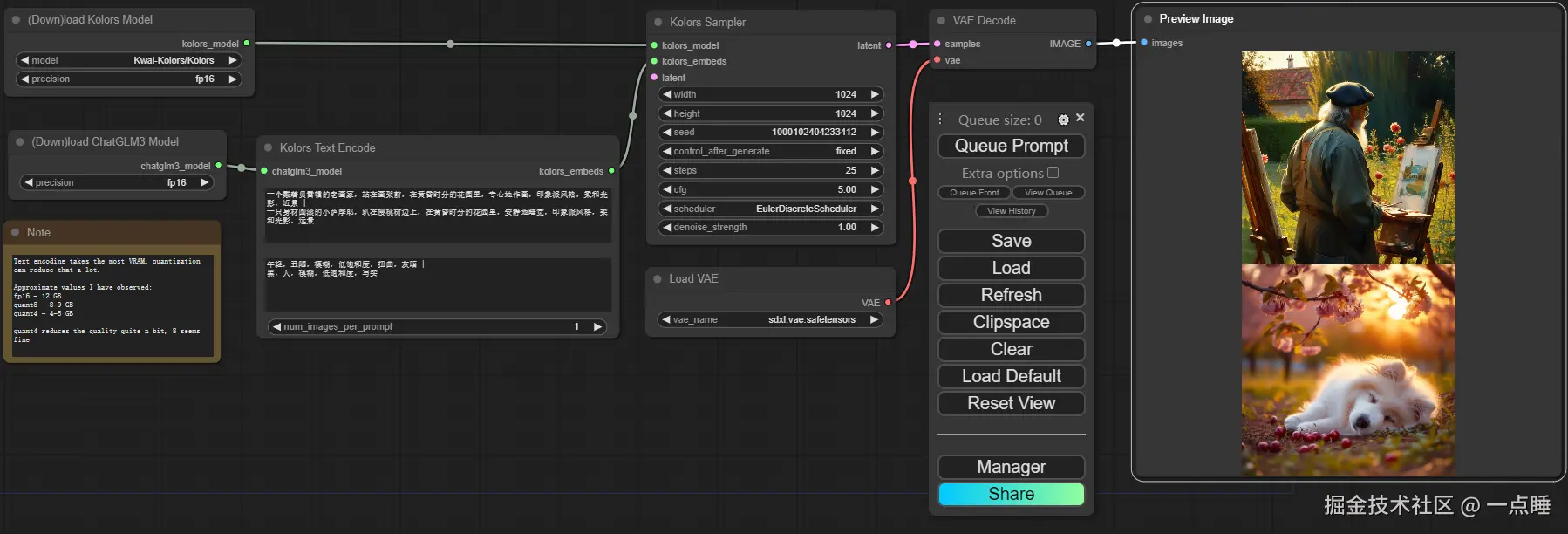Click chatglm3_model output connector on ChatGLM3 loader
The height and width of the screenshot is (534, 1568).
(x=219, y=165)
